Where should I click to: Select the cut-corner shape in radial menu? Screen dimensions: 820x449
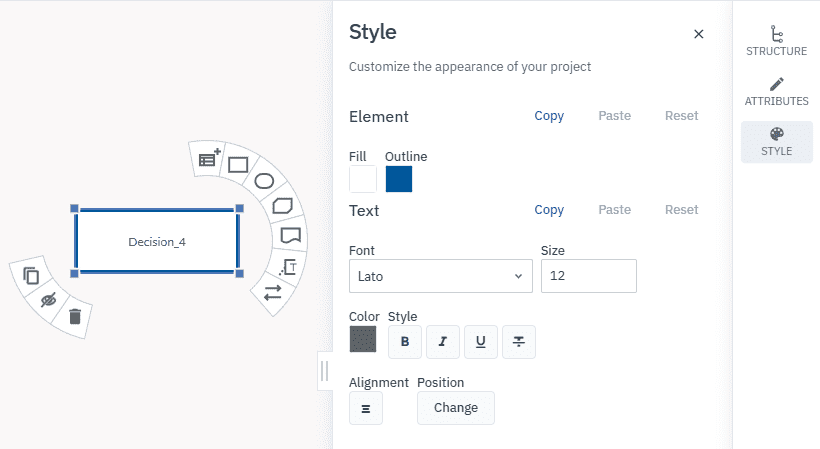(x=282, y=206)
